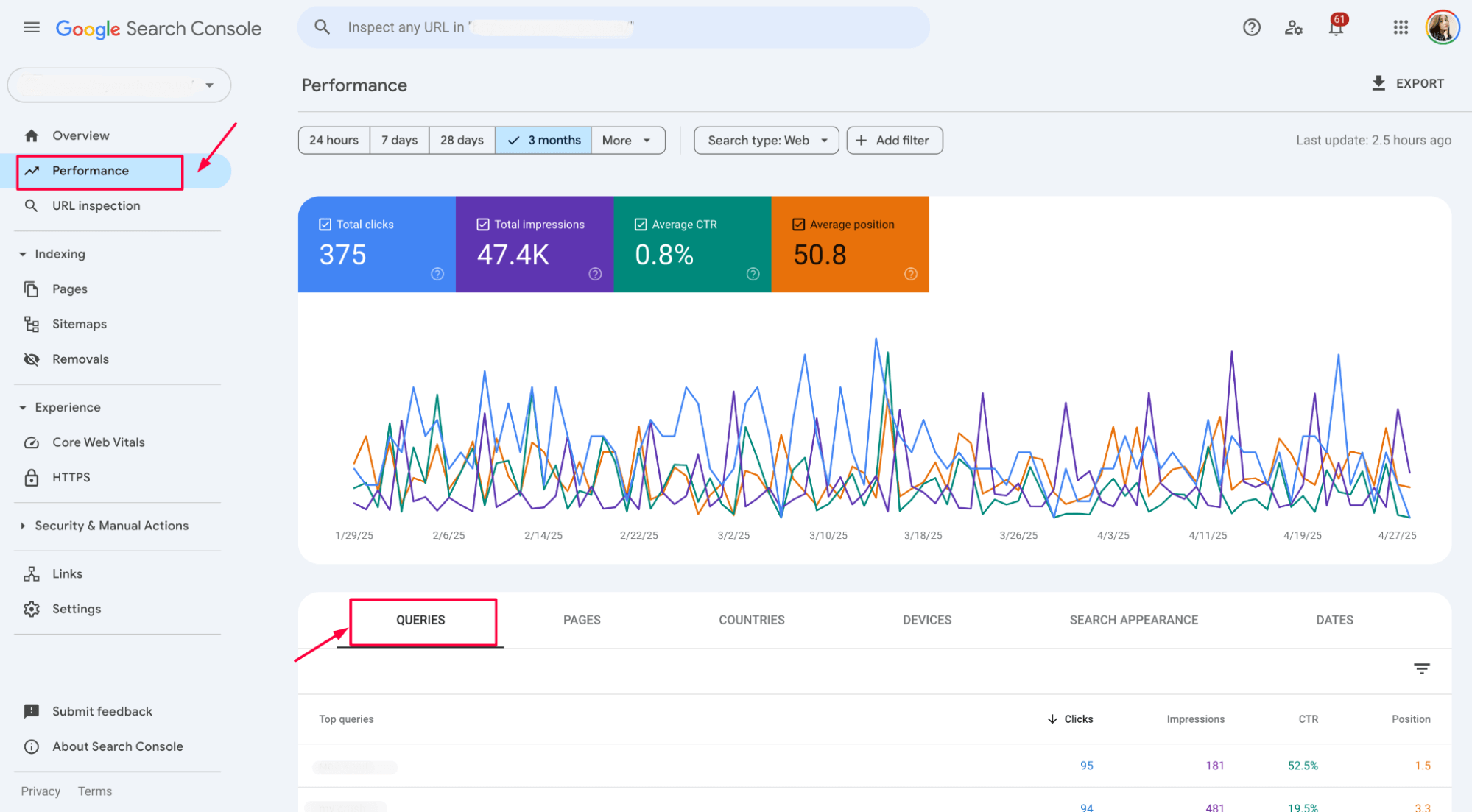Select the 28 days date range
1472x812 pixels.
pyautogui.click(x=462, y=140)
